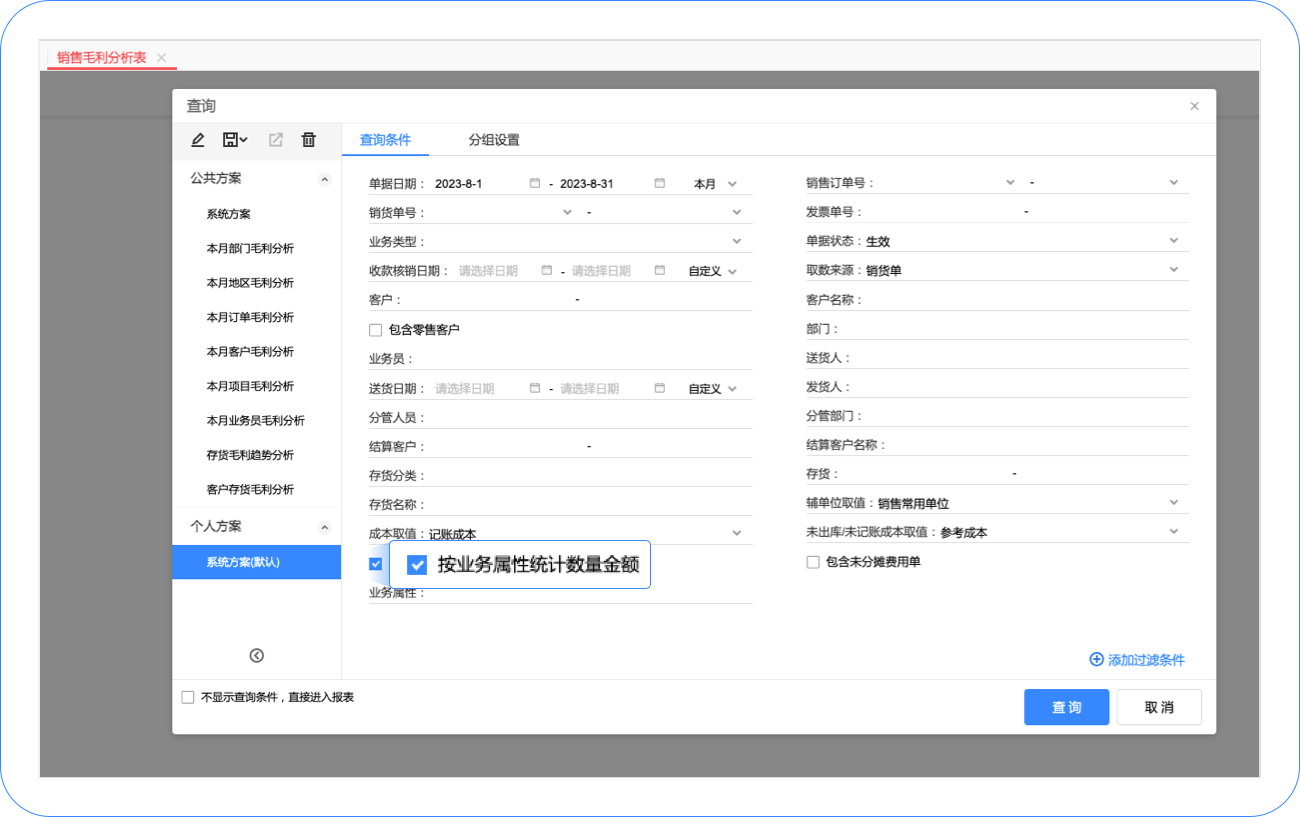Click the 取消 button
Viewport: 1300px width, 817px height.
tap(1159, 707)
